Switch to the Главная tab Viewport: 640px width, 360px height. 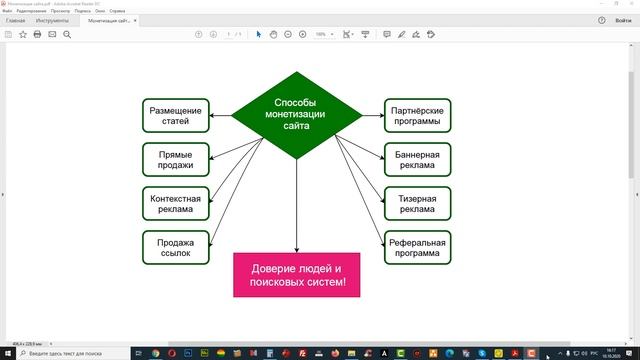click(x=16, y=20)
